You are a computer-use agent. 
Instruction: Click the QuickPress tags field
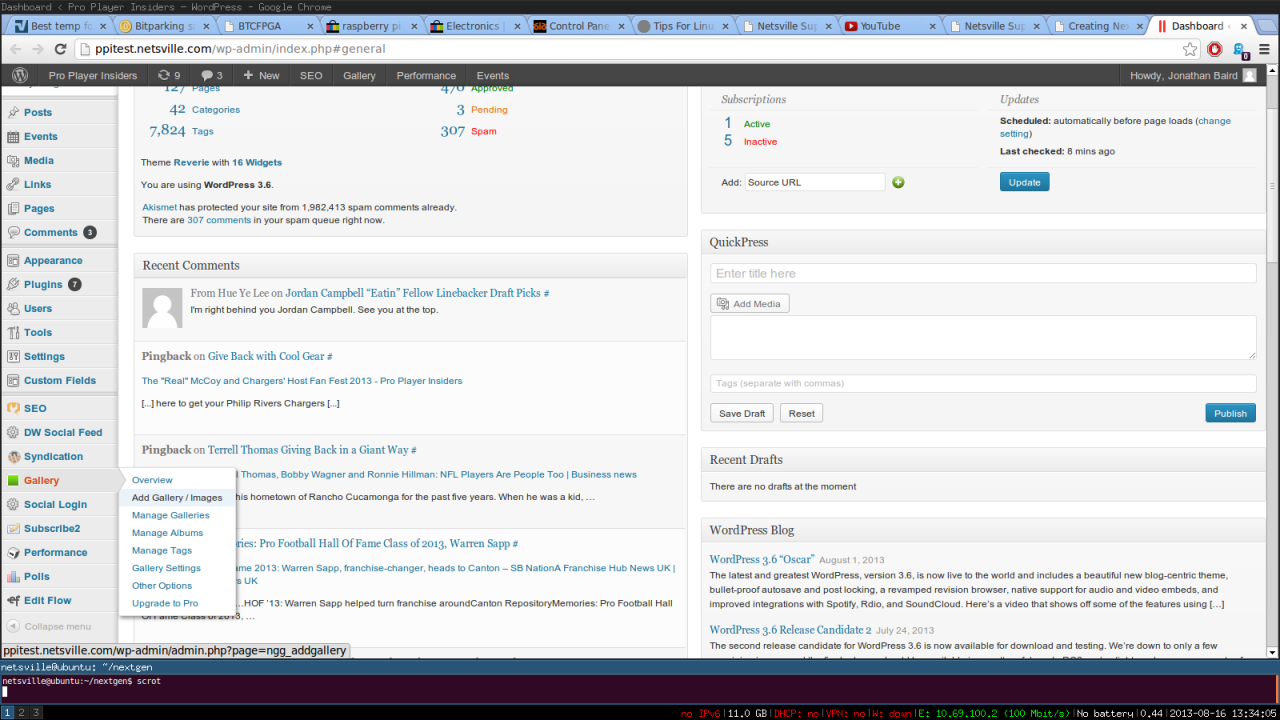click(983, 383)
